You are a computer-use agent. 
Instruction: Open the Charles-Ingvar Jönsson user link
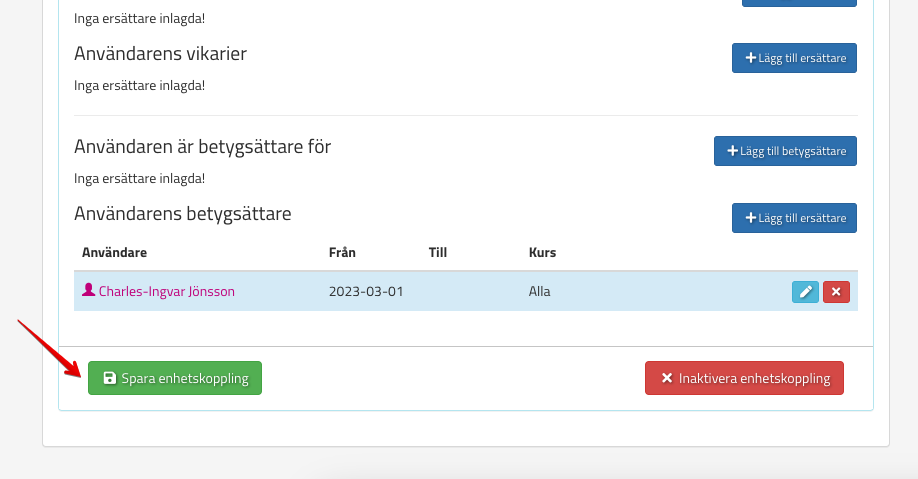166,292
